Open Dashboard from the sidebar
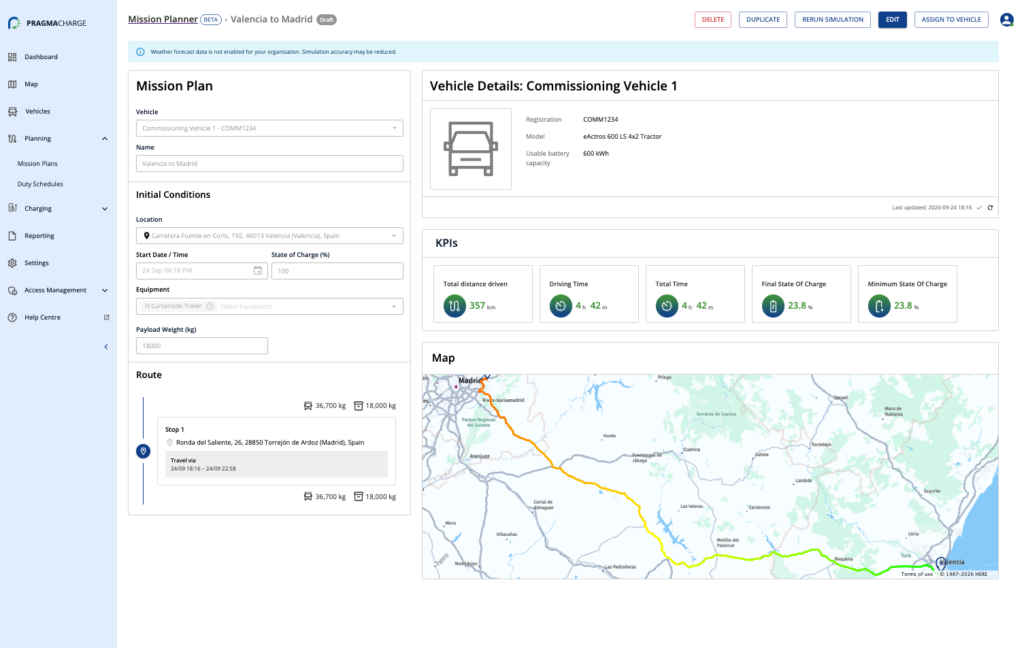This screenshot has width=1024, height=648. coord(41,57)
